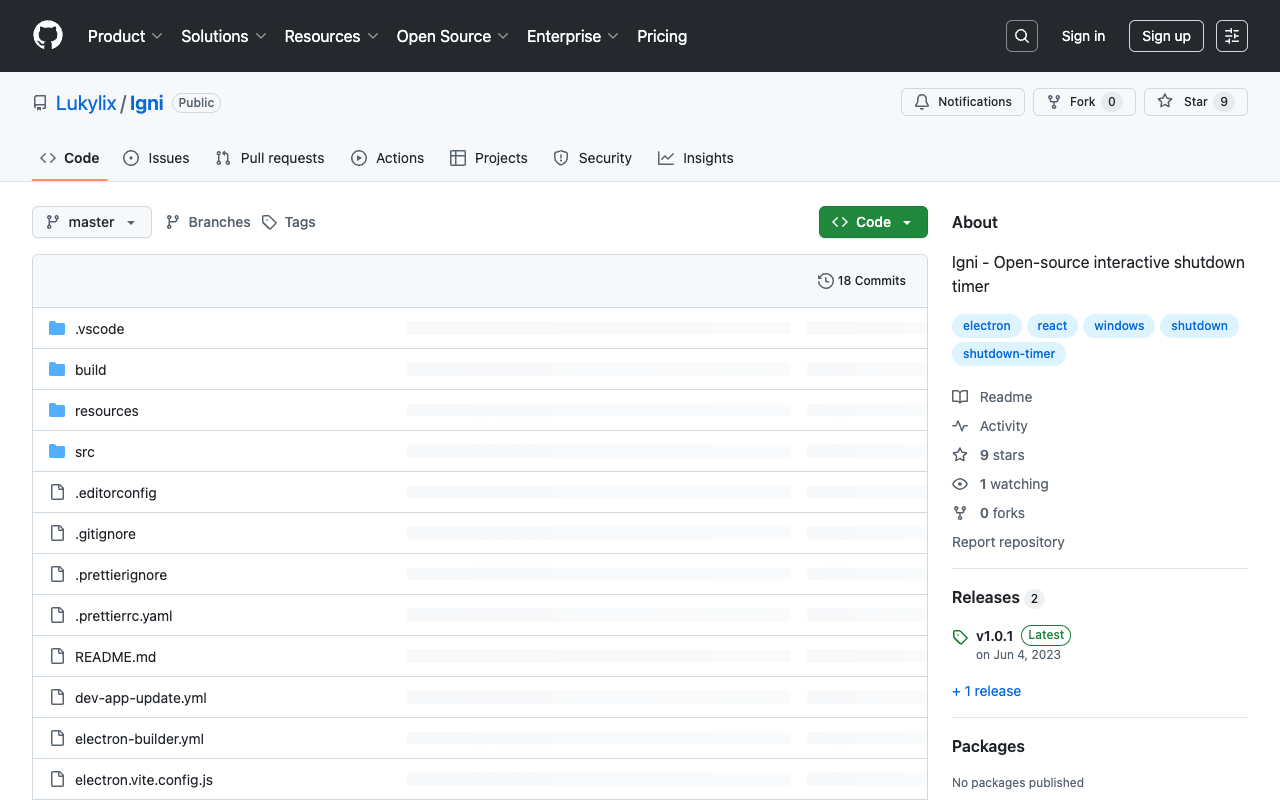
Task: Open the Releases heading link
Action: [998, 598]
